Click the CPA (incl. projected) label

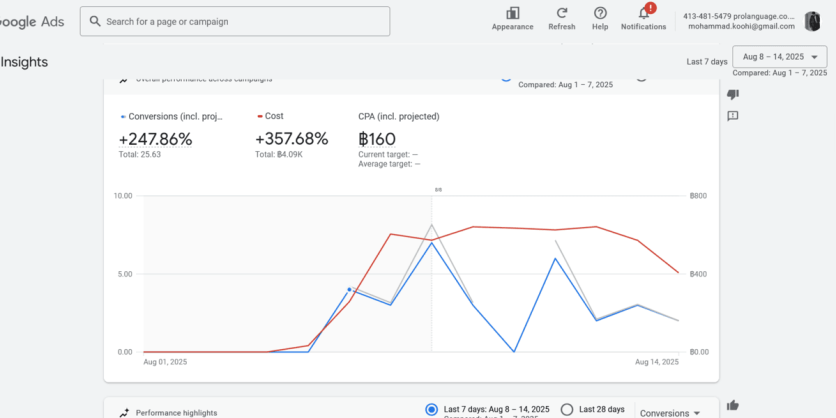tap(399, 116)
